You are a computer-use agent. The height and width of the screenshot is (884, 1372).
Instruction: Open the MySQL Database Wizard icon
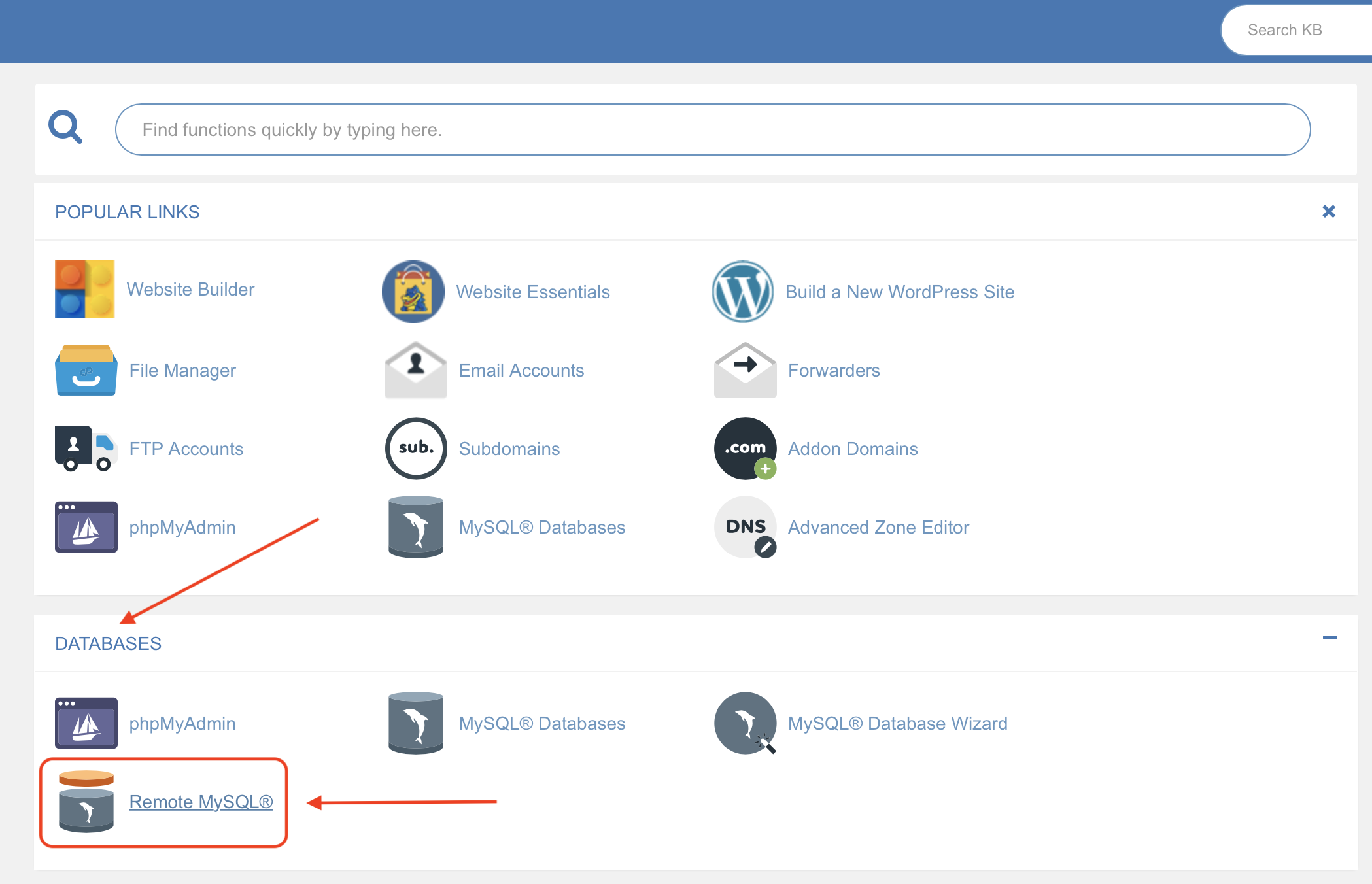point(746,724)
